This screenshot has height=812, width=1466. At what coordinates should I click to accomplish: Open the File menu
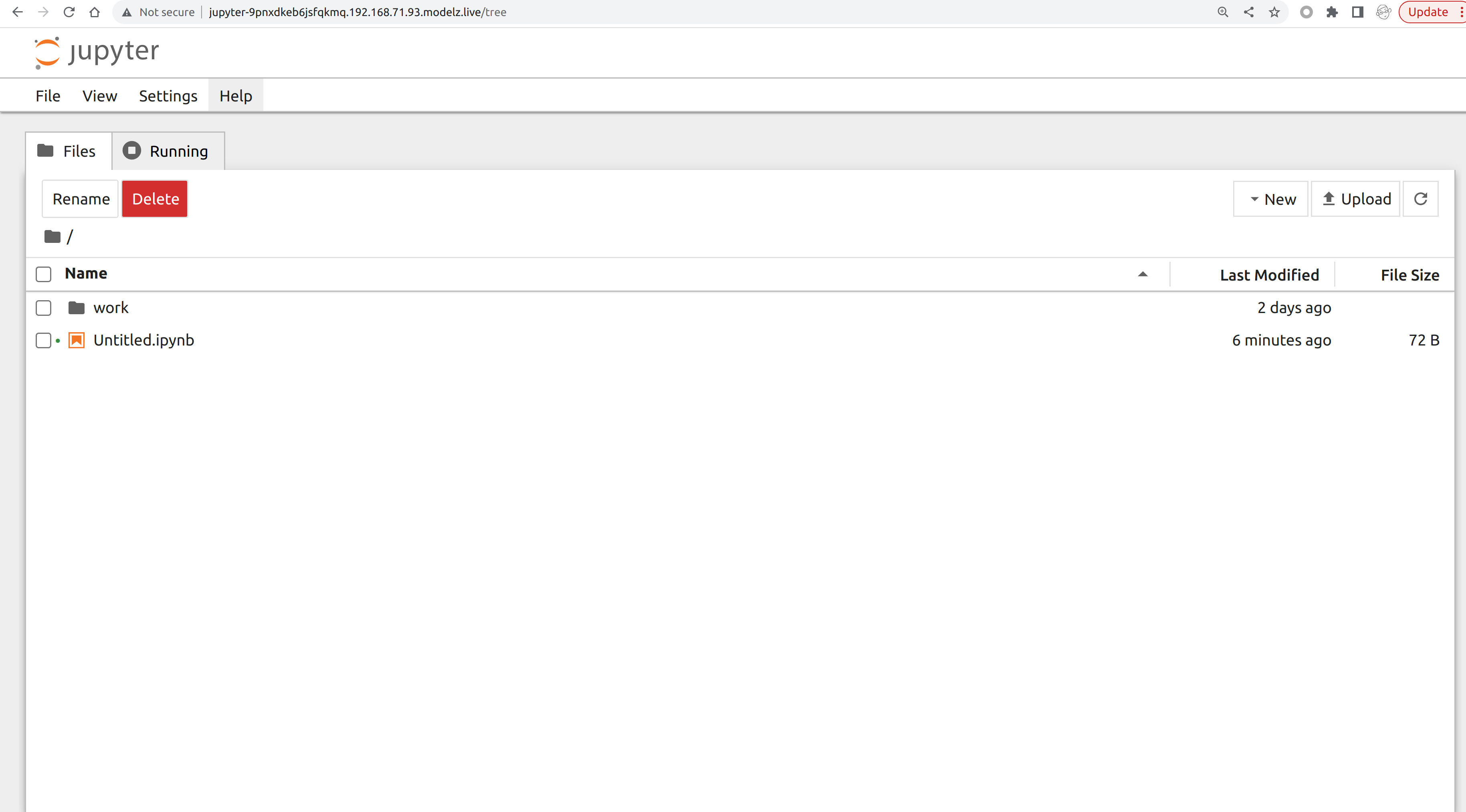click(x=47, y=95)
